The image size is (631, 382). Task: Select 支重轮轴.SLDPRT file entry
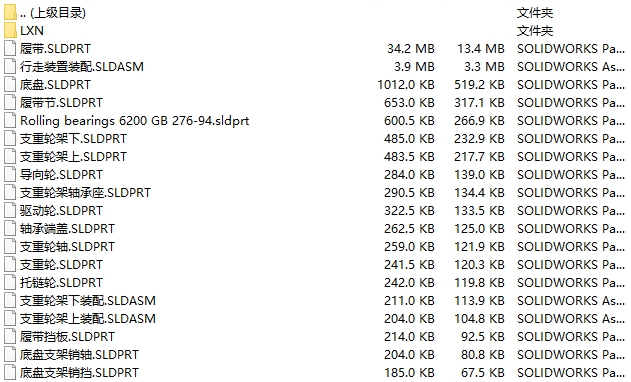coord(68,246)
